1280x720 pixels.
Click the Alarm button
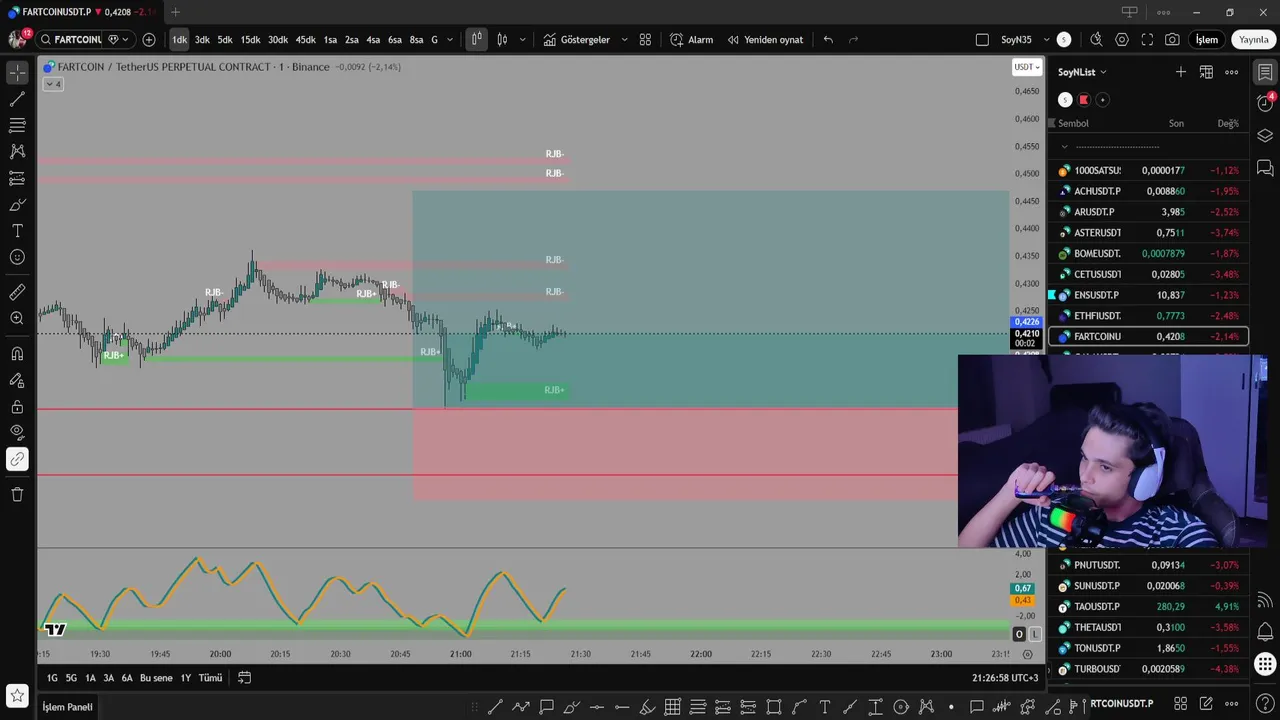pos(692,40)
